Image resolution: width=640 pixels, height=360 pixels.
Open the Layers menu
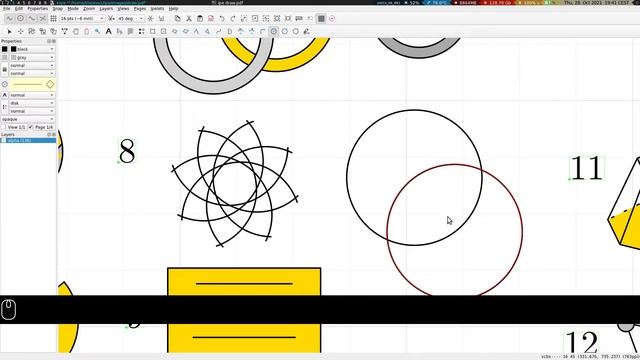coord(106,8)
